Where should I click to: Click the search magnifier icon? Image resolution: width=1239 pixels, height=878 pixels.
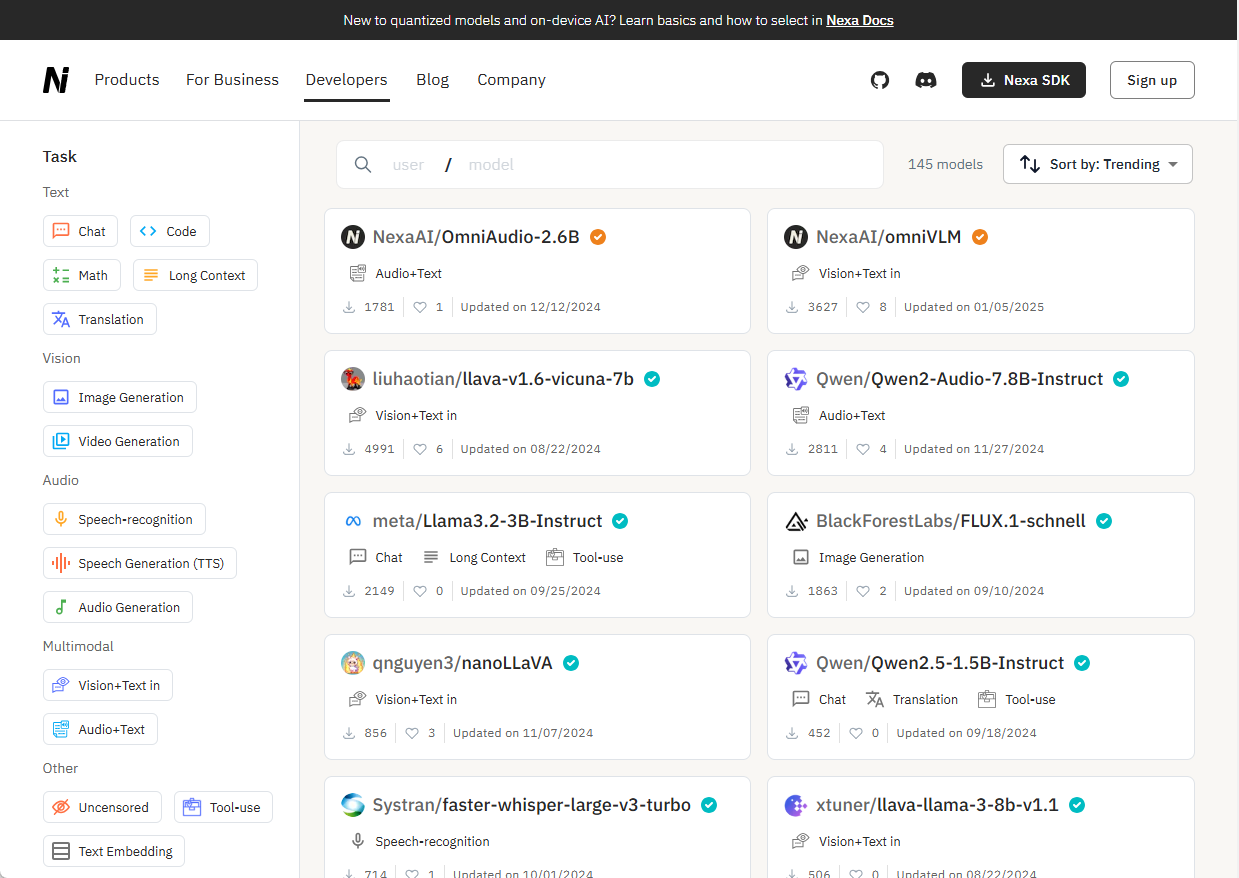[364, 165]
